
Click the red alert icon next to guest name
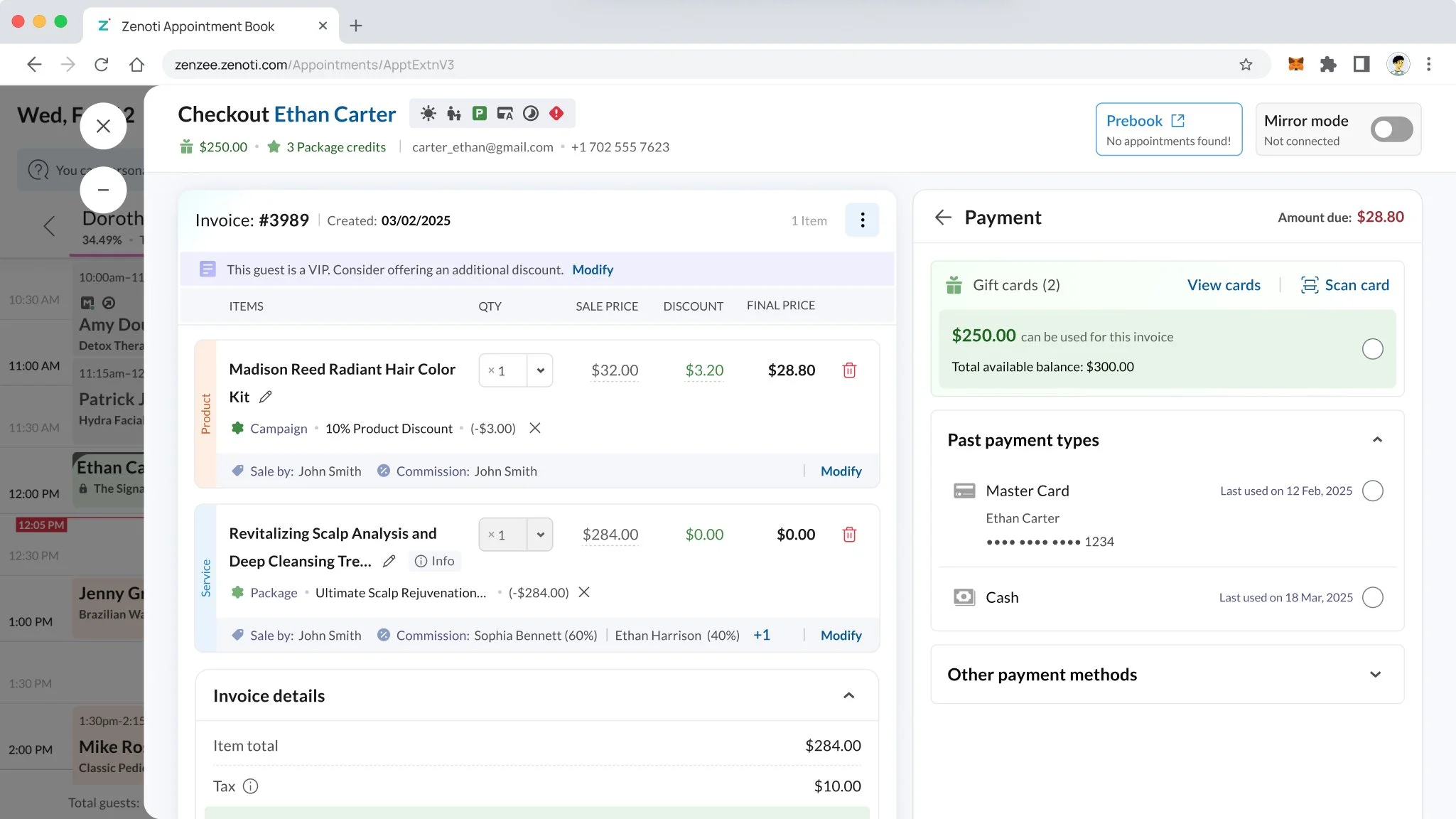pos(556,114)
